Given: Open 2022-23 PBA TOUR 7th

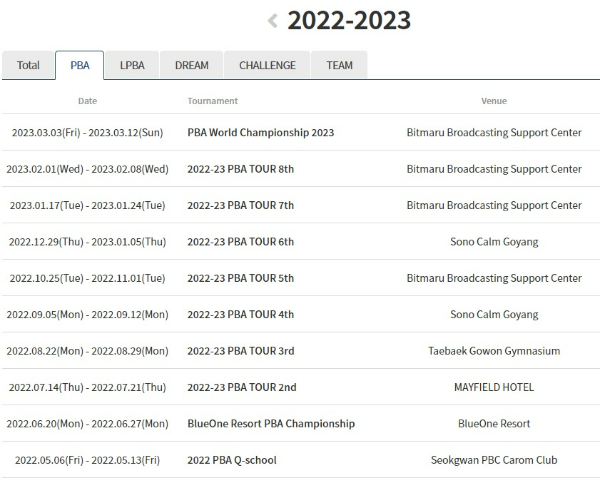Looking at the screenshot, I should coord(241,205).
